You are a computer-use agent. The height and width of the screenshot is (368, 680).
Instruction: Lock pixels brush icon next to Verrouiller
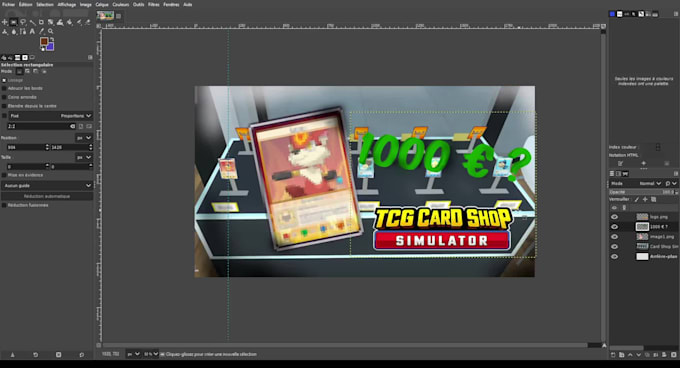[x=637, y=199]
